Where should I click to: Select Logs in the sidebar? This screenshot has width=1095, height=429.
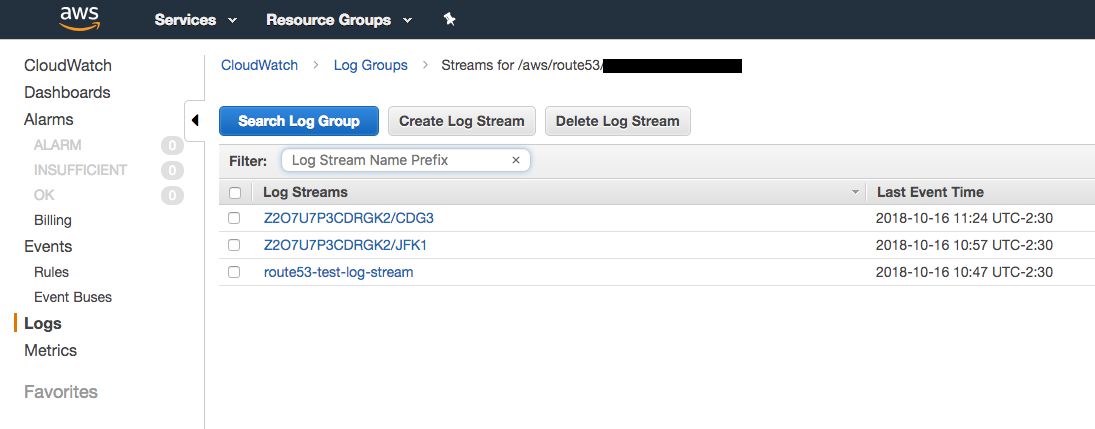[x=43, y=323]
